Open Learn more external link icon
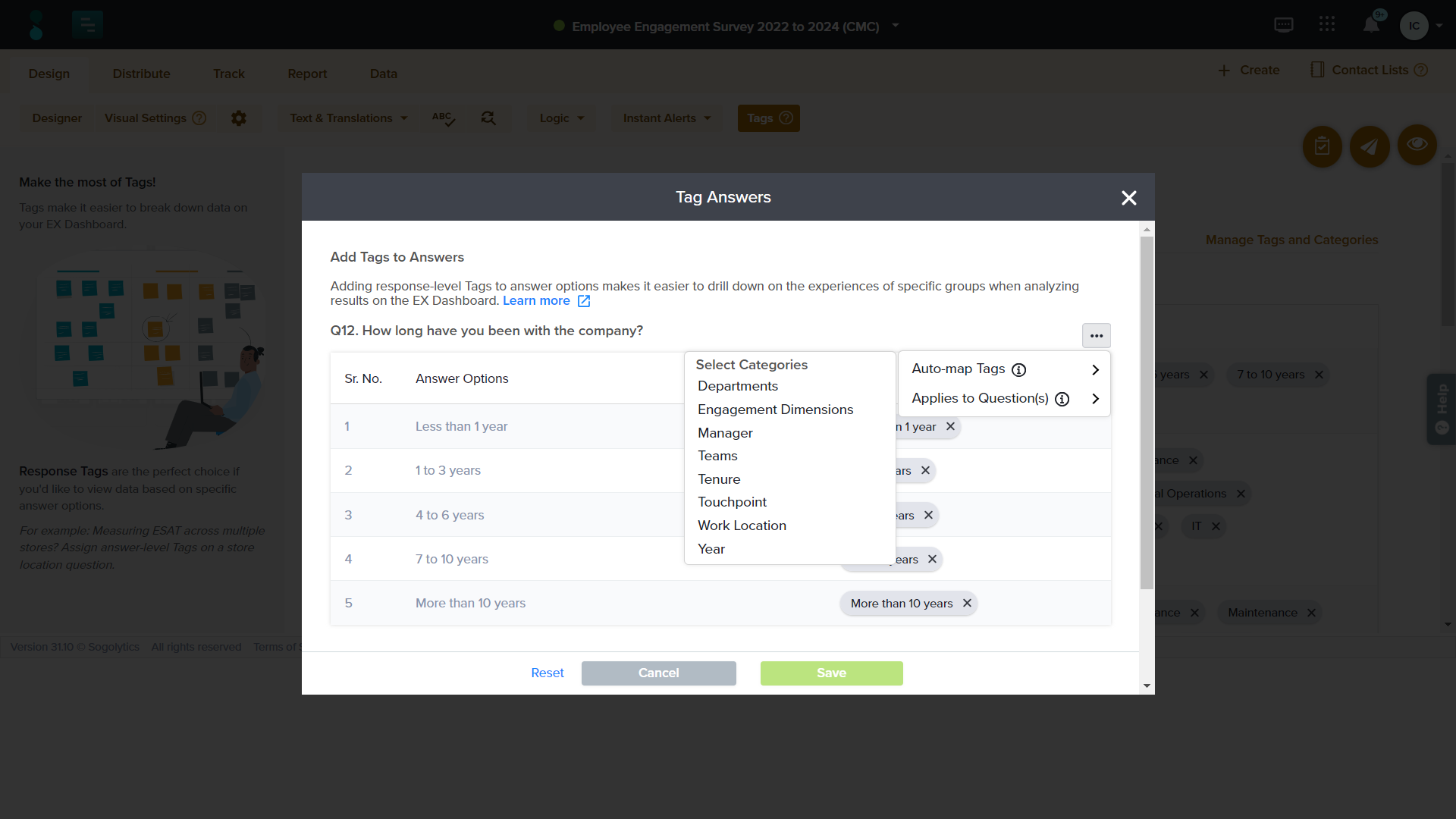The width and height of the screenshot is (1456, 819). point(584,301)
